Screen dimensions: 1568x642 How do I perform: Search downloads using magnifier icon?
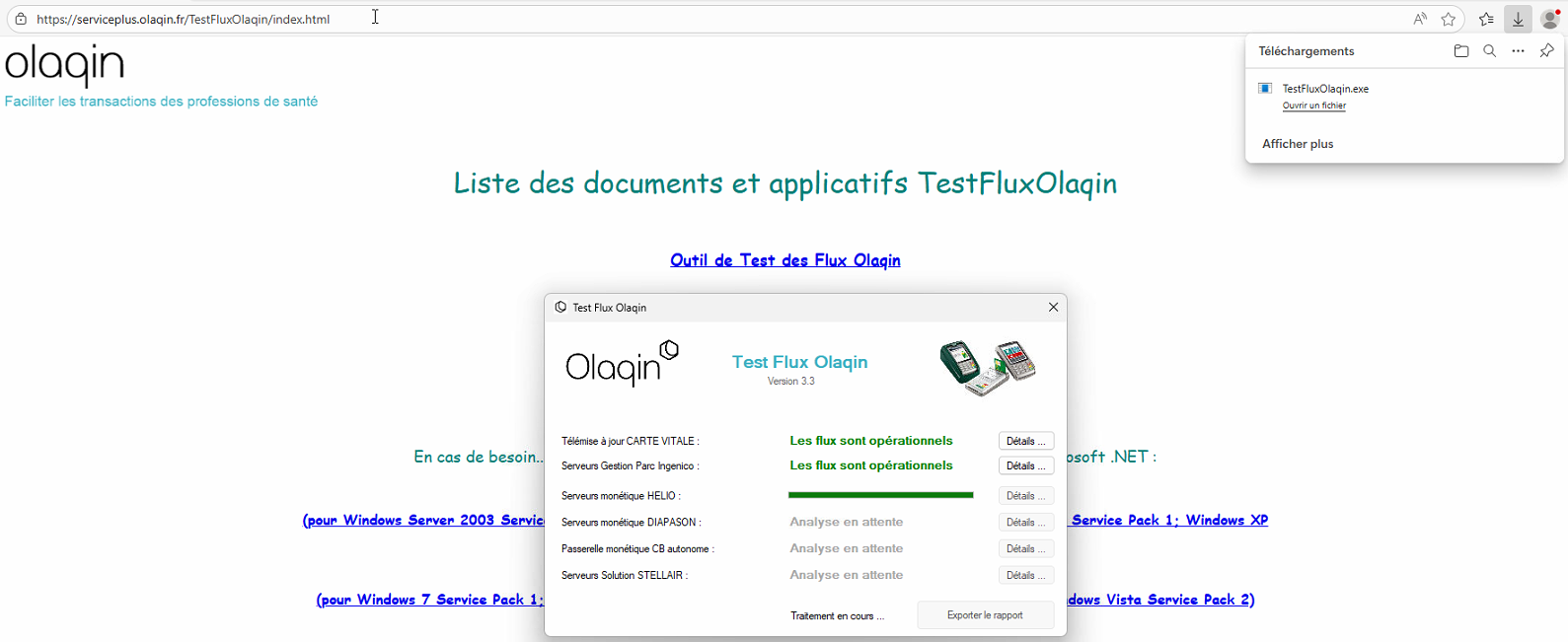pos(1490,51)
